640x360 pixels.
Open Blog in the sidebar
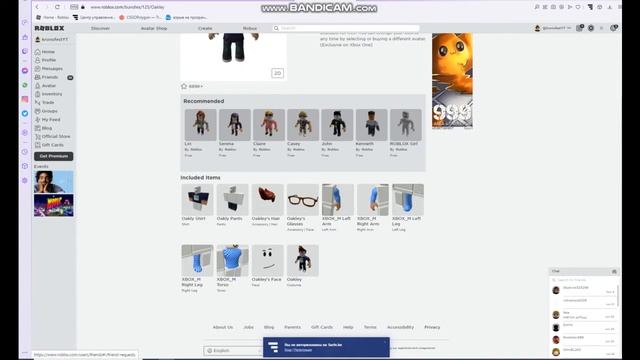tap(43, 128)
